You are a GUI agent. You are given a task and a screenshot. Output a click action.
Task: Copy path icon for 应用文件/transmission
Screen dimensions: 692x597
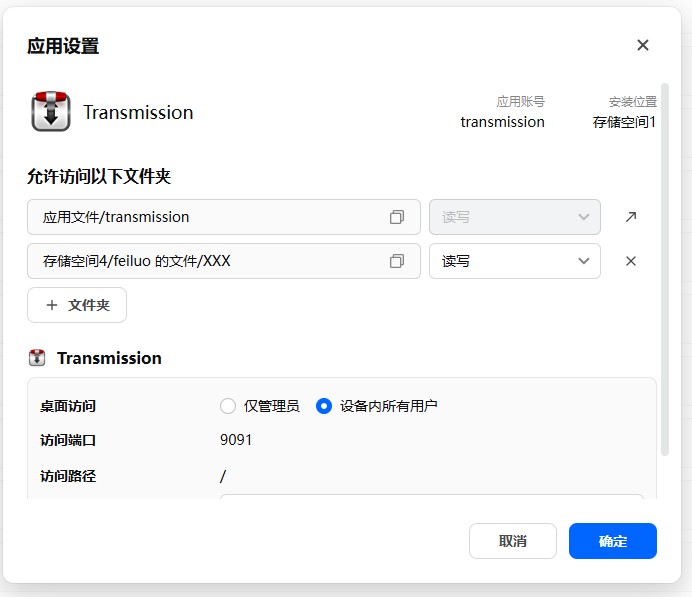click(x=397, y=217)
